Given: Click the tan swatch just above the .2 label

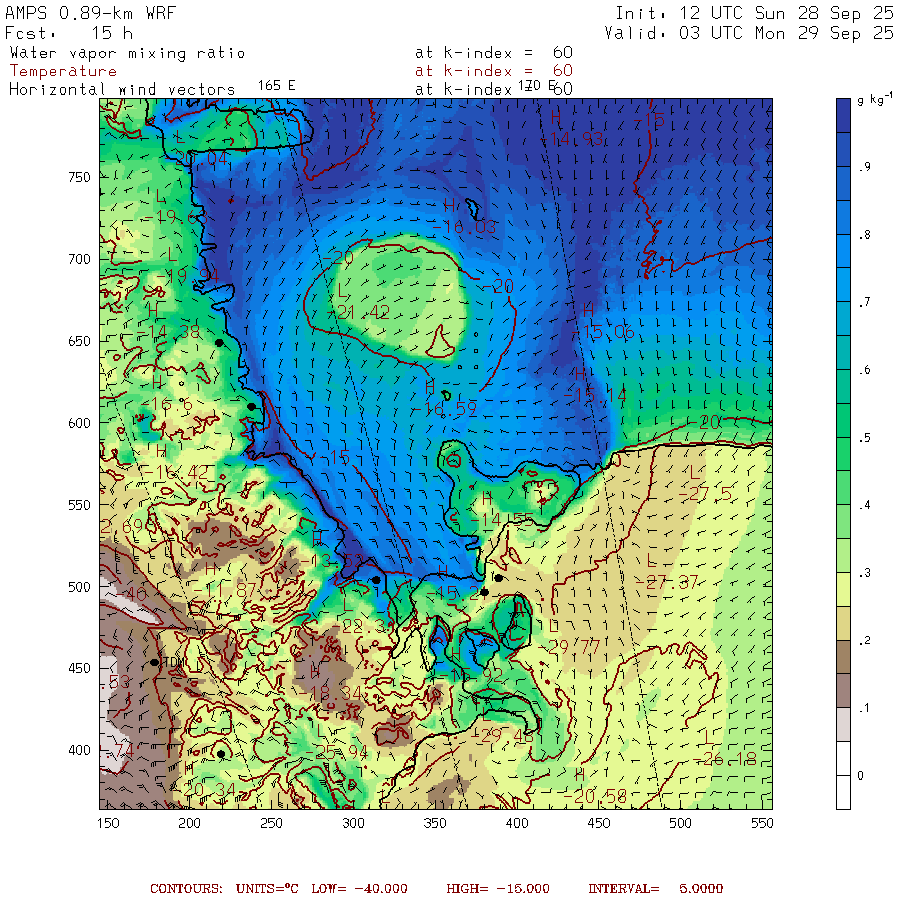Looking at the screenshot, I should [843, 623].
